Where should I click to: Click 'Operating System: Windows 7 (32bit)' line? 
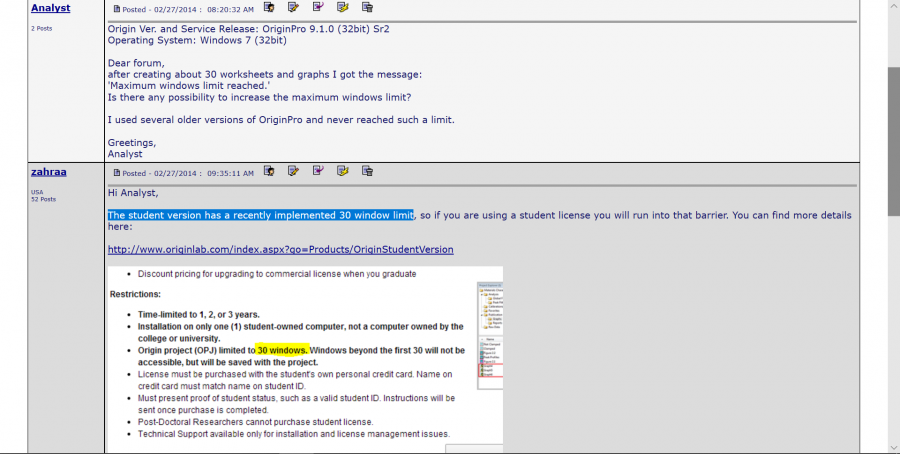tap(197, 40)
